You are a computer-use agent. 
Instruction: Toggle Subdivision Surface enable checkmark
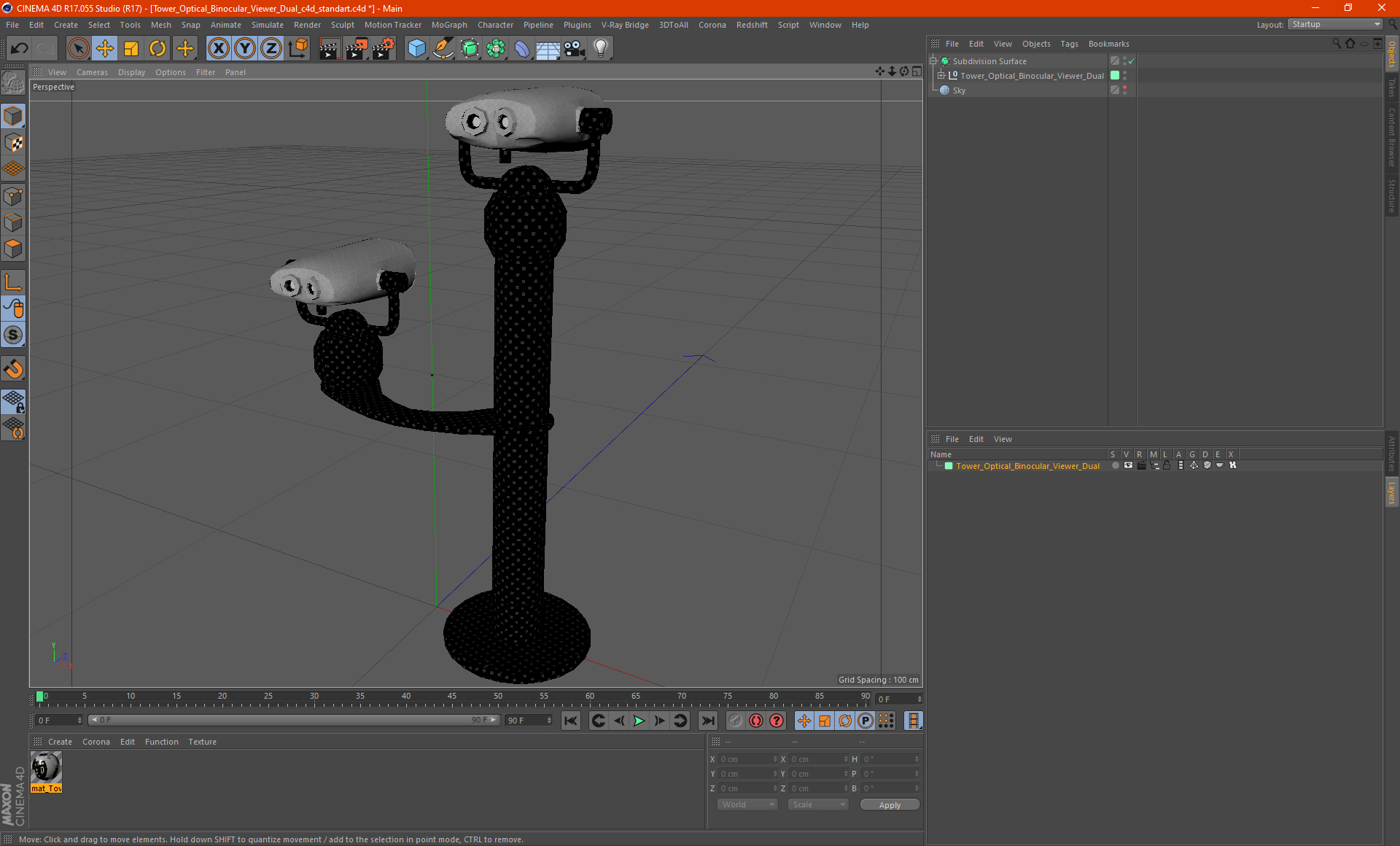[1131, 61]
